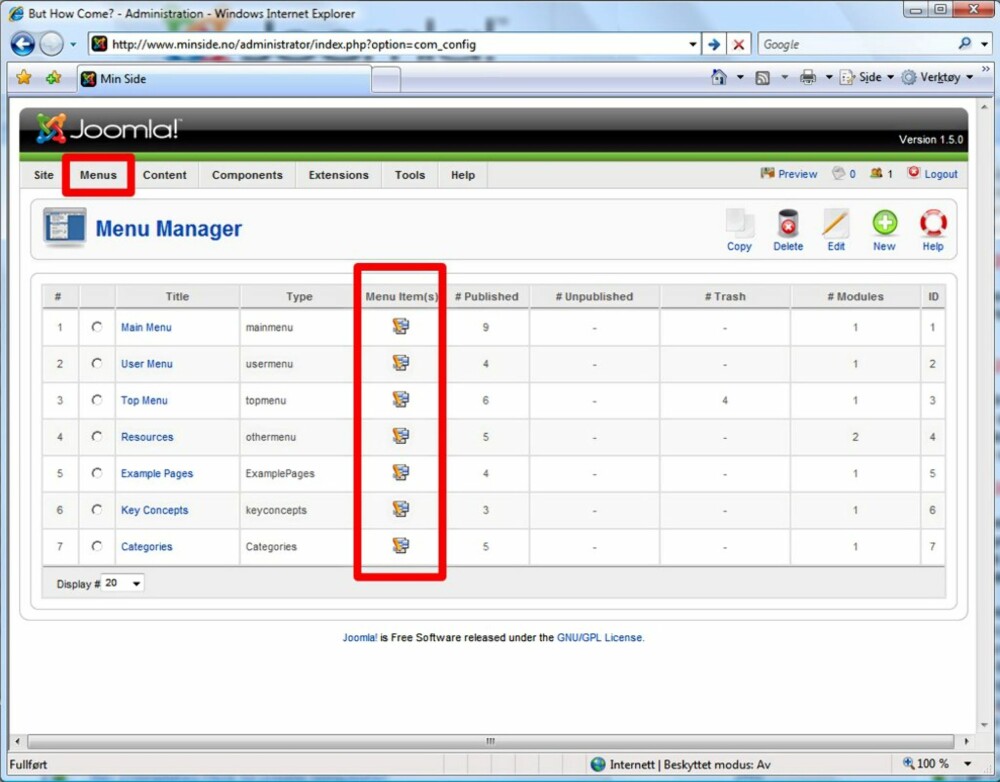Select the User Menu radio button
Image resolution: width=1000 pixels, height=782 pixels.
[97, 363]
